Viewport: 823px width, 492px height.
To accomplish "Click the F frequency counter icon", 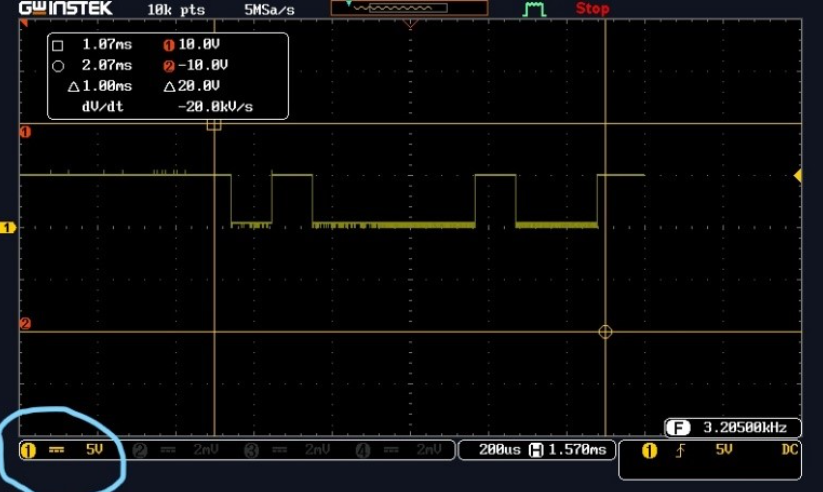I will (678, 427).
